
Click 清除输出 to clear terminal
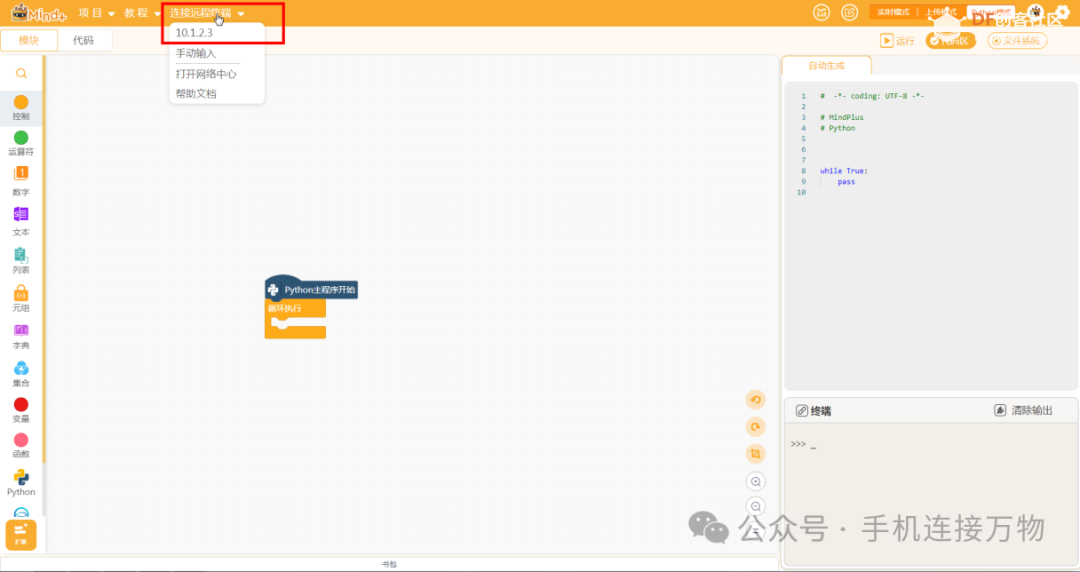point(1024,410)
